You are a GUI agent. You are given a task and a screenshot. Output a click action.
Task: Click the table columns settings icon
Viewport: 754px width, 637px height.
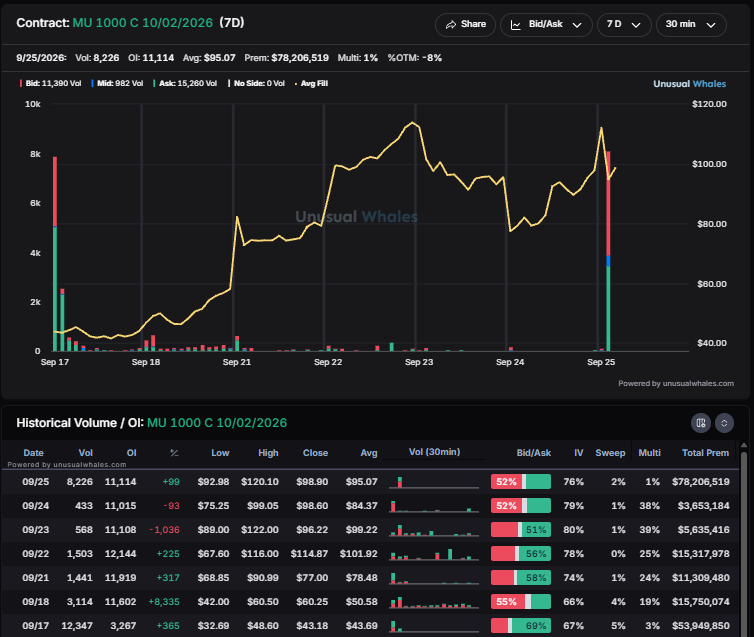(701, 423)
